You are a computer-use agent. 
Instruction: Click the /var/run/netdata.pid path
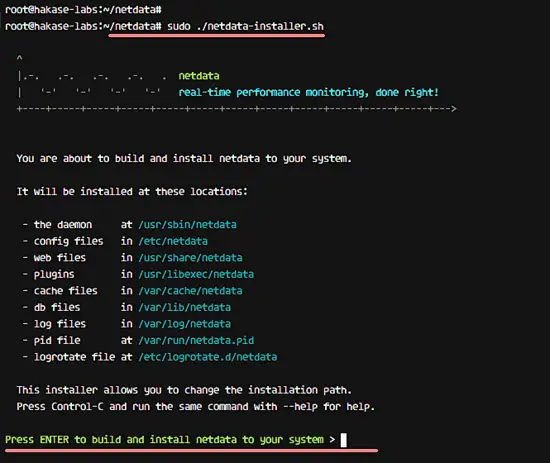[196, 340]
